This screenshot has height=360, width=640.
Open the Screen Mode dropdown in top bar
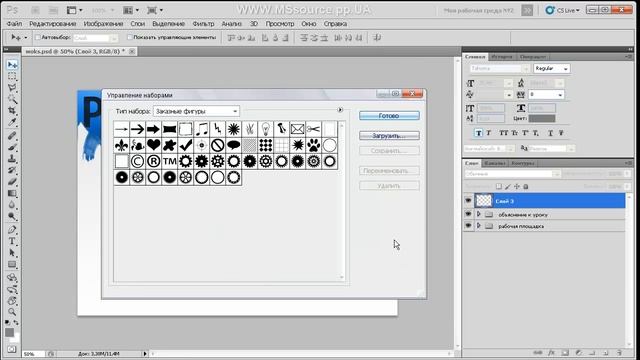point(155,10)
